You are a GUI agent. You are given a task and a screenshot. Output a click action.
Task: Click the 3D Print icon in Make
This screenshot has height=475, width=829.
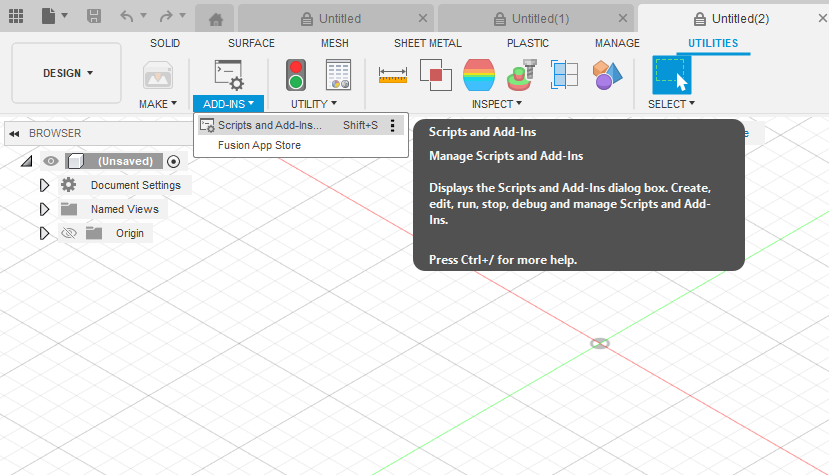pyautogui.click(x=158, y=75)
